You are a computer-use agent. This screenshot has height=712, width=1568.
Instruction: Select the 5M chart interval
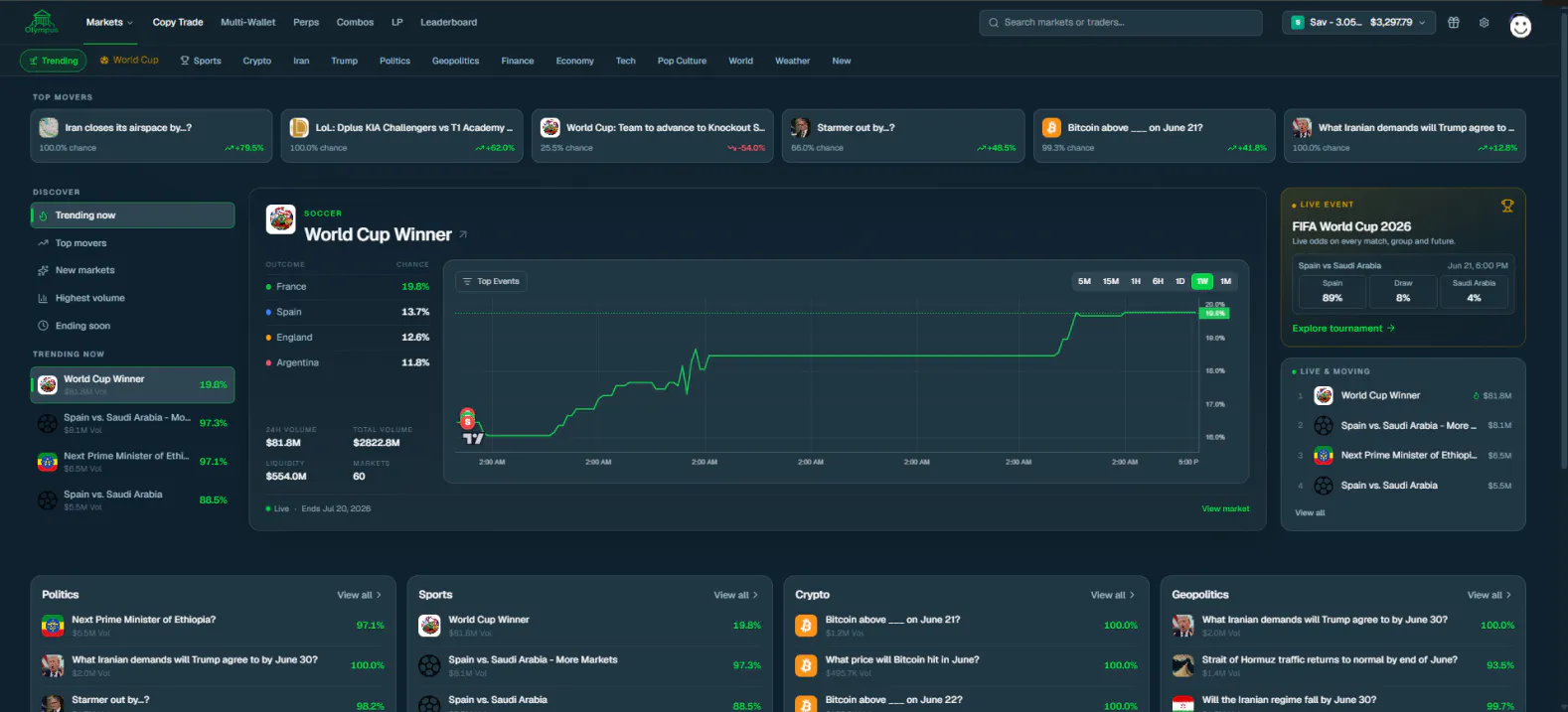1084,282
